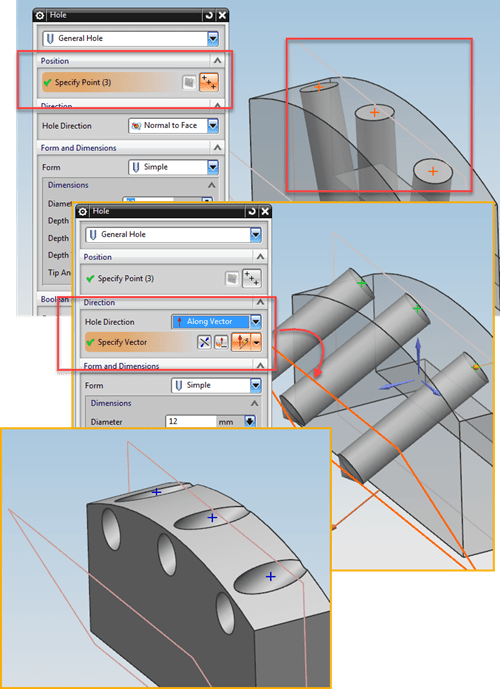Collapse Form and Dimensions in front dialog
The image size is (500, 689).
click(x=260, y=366)
